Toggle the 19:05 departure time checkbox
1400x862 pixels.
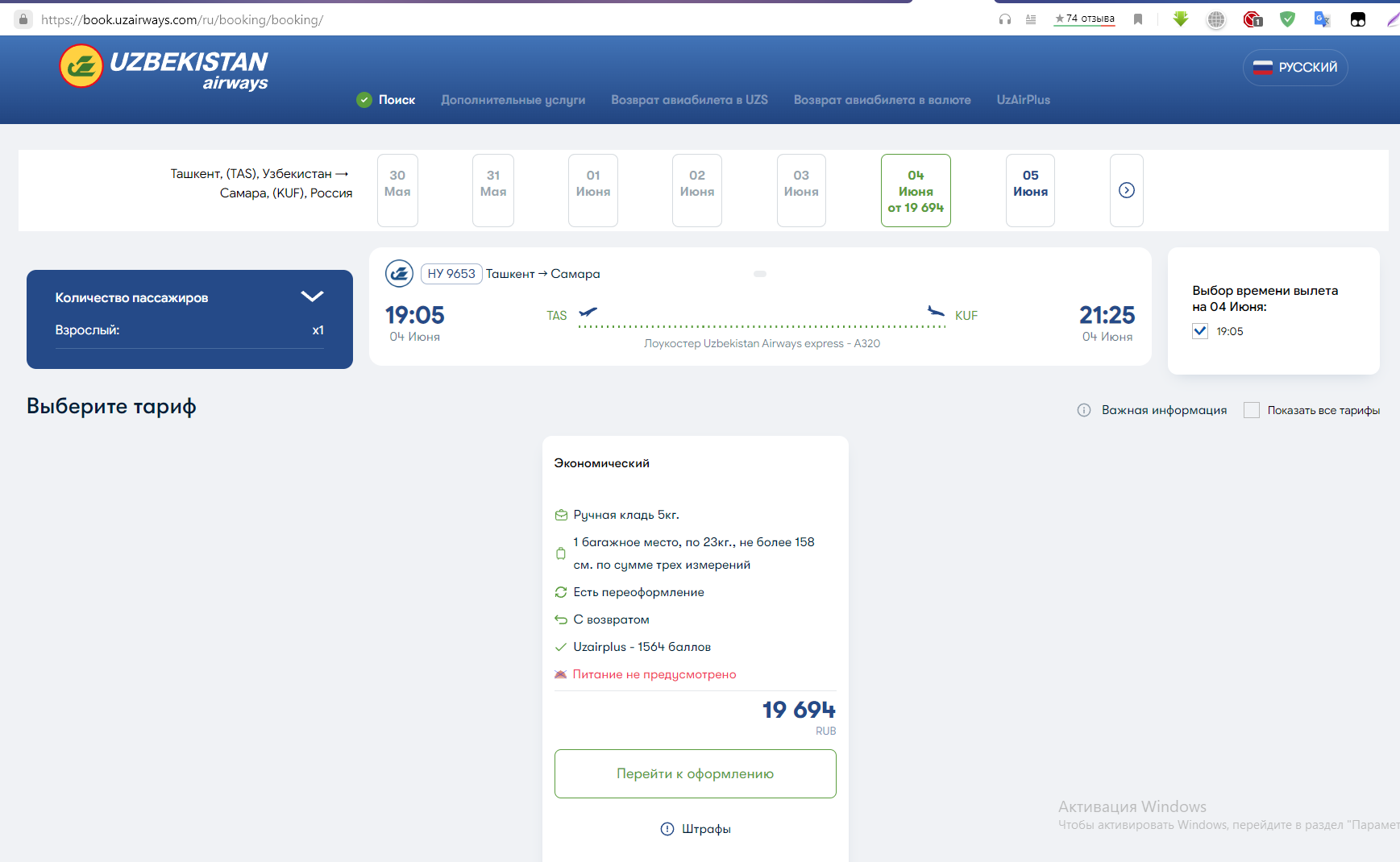click(x=1200, y=331)
